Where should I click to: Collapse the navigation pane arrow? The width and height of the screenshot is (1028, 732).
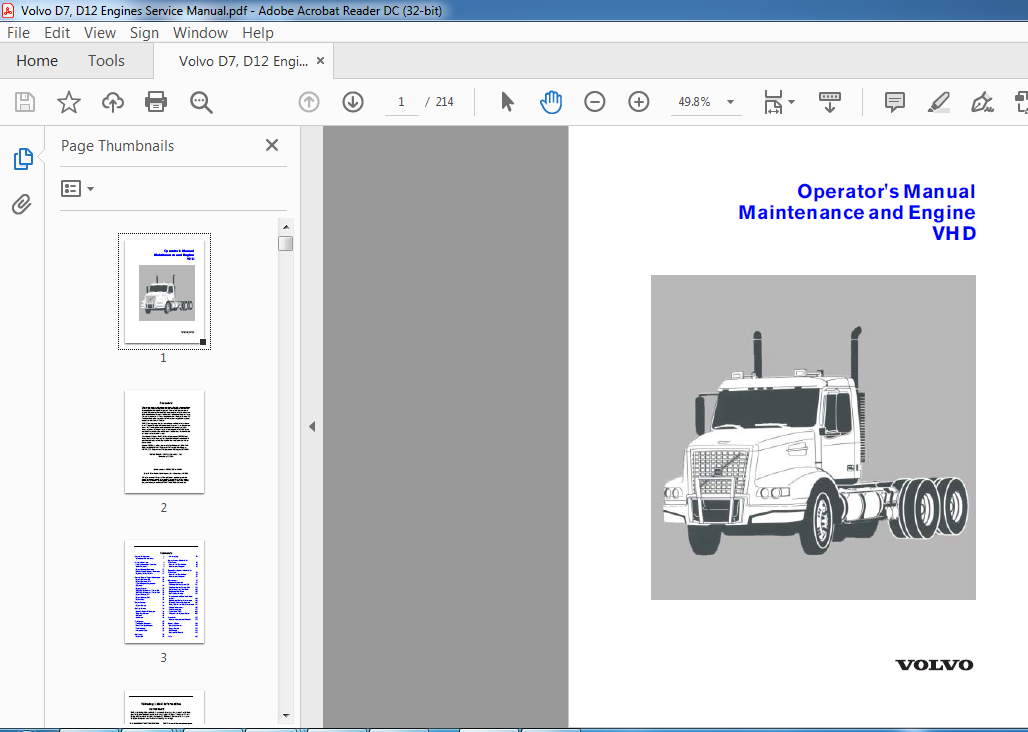[x=312, y=427]
